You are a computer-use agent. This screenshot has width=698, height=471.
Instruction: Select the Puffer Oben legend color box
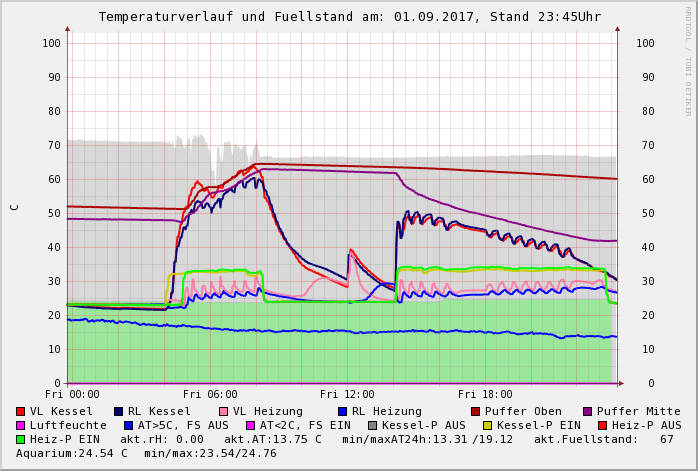pos(475,411)
